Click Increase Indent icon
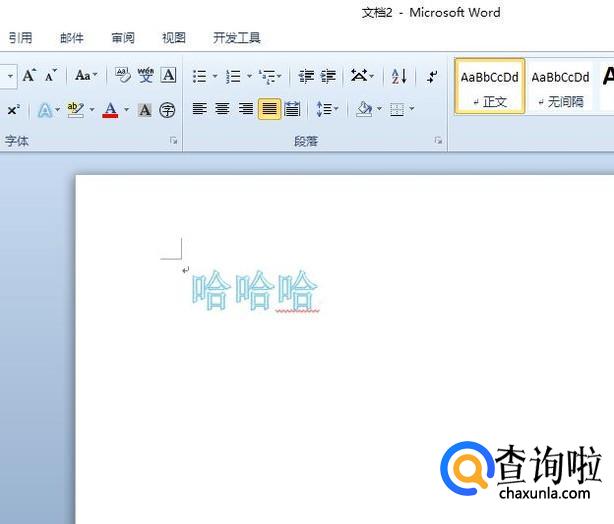 click(x=328, y=76)
